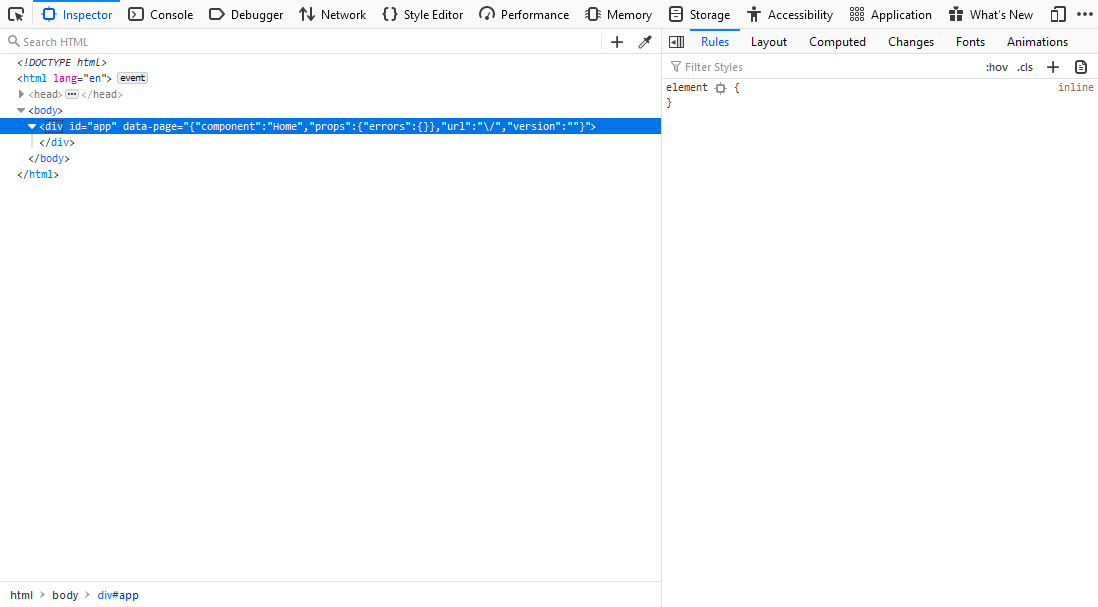Collapse the highlighted div#app node
This screenshot has height=607, width=1098.
point(32,126)
